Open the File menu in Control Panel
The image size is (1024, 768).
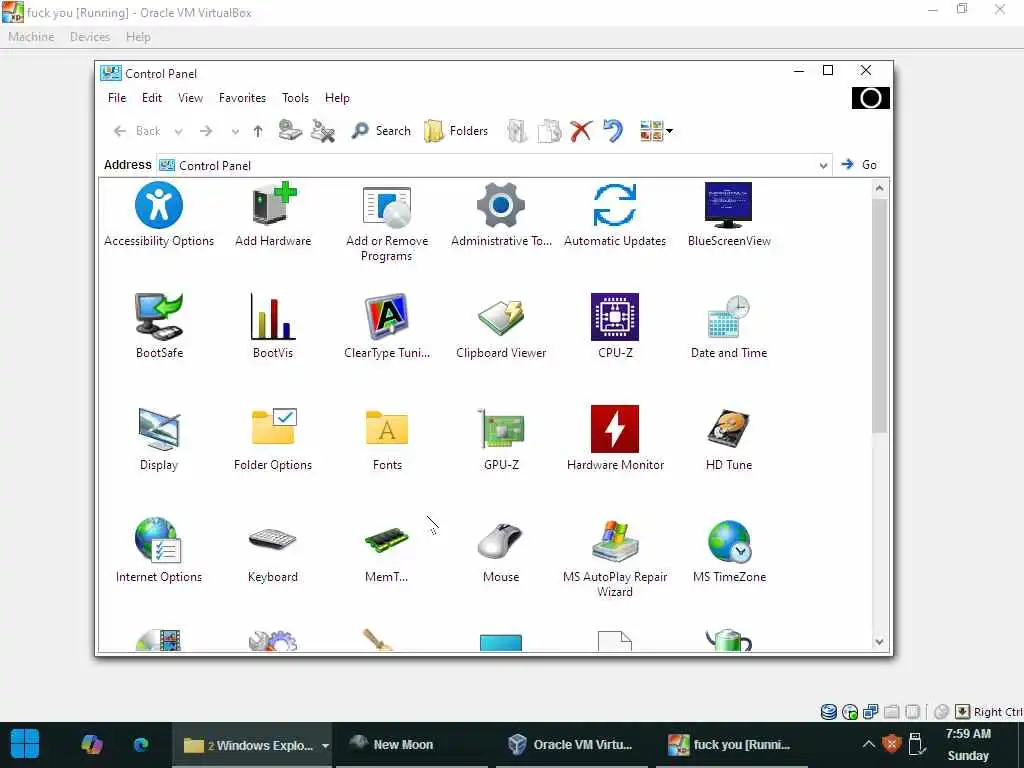coord(117,98)
